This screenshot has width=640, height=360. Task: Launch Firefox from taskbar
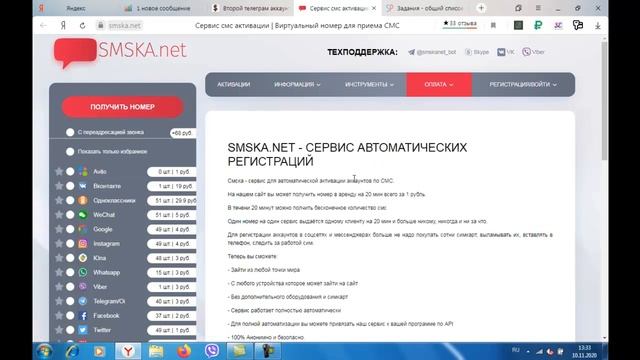pos(184,351)
